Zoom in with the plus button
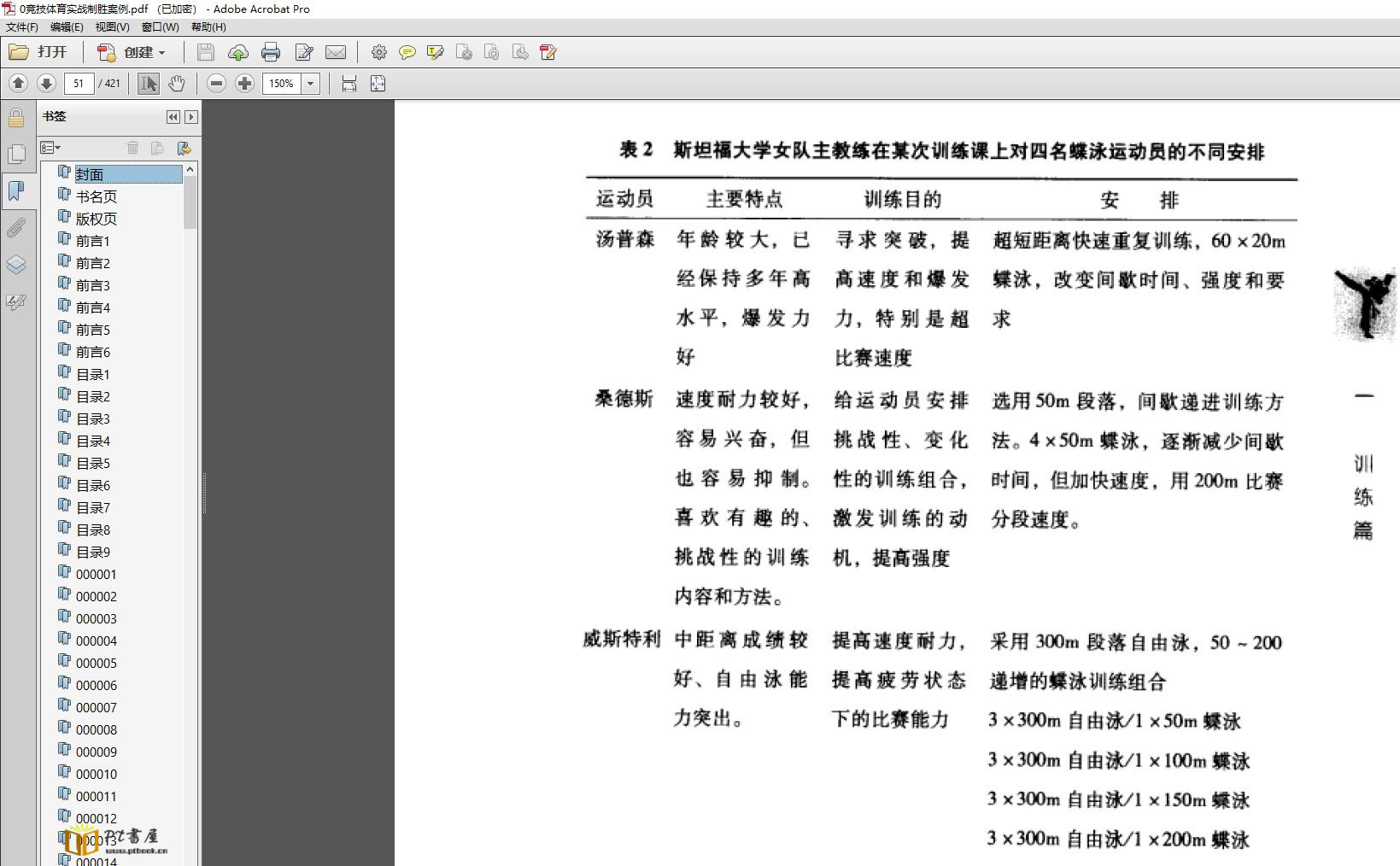The width and height of the screenshot is (1400, 866). (x=245, y=83)
